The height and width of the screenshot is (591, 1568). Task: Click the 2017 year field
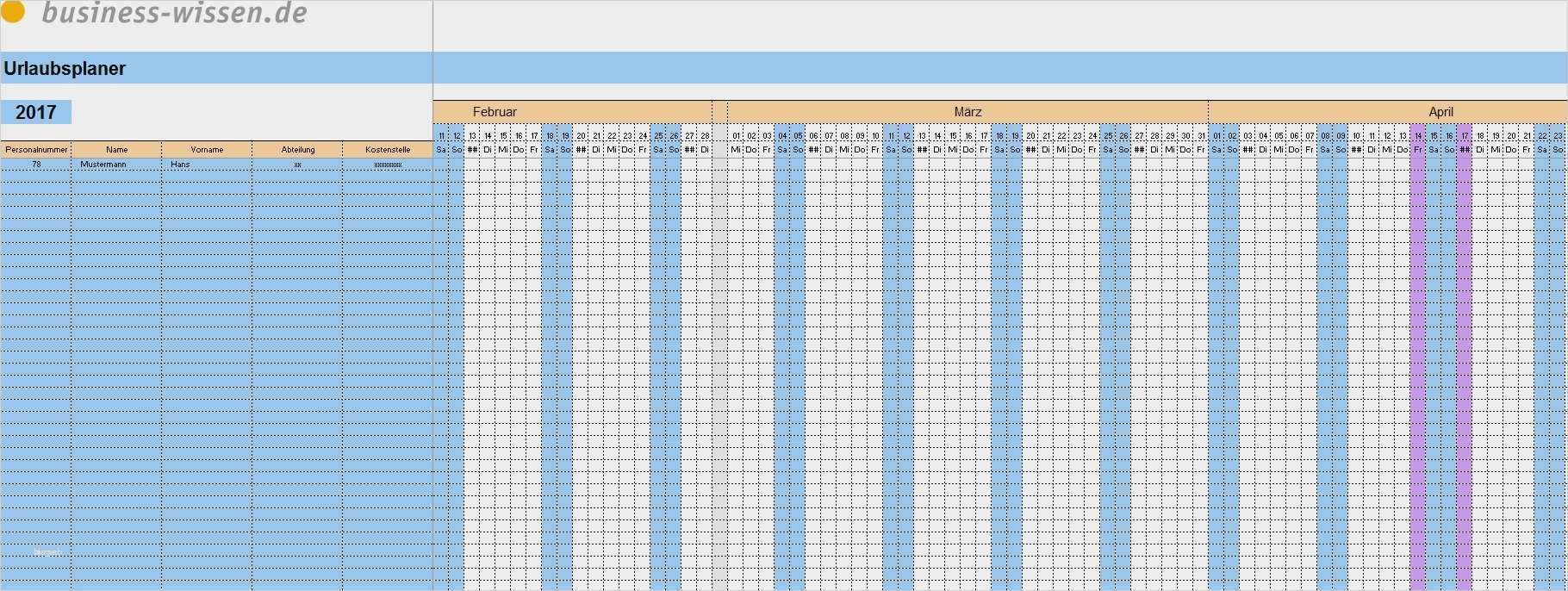[x=36, y=112]
